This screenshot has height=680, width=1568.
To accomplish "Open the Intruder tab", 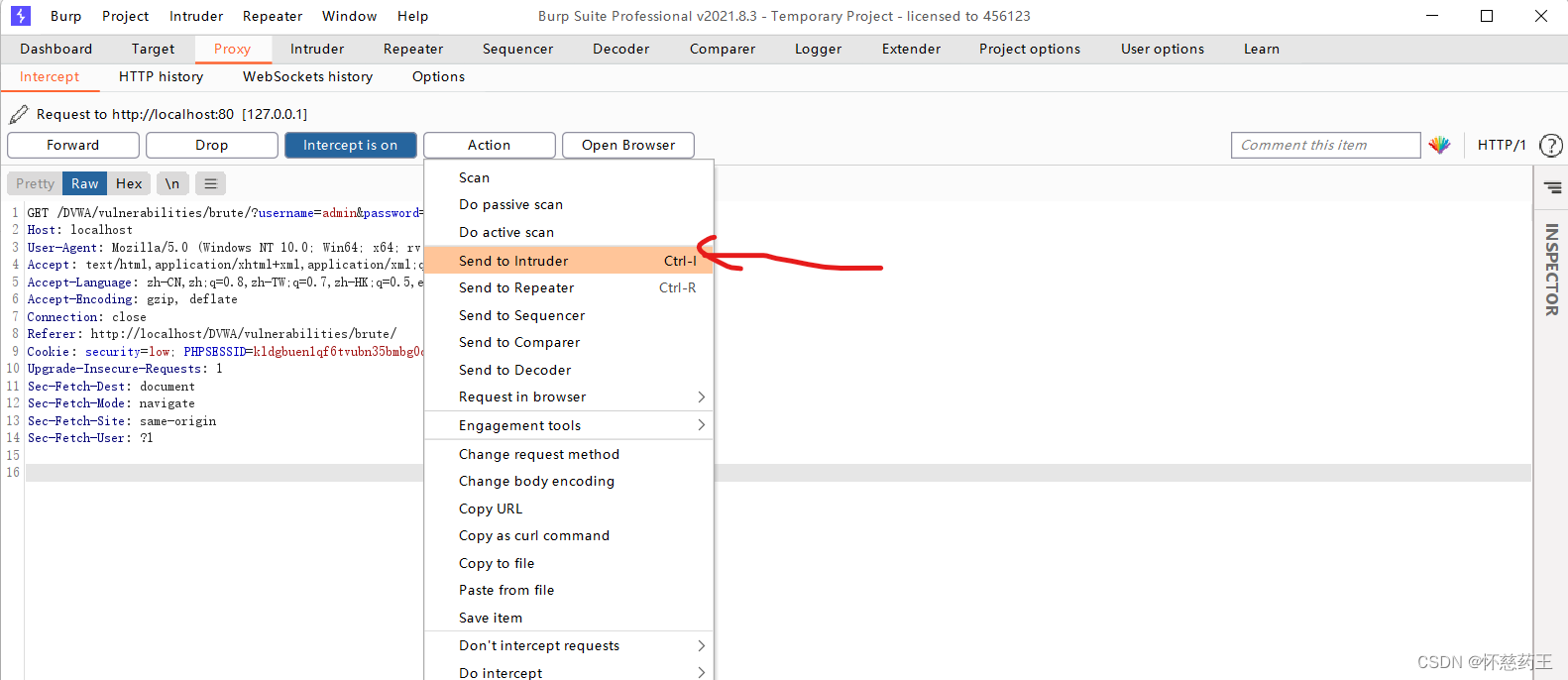I will tap(317, 49).
